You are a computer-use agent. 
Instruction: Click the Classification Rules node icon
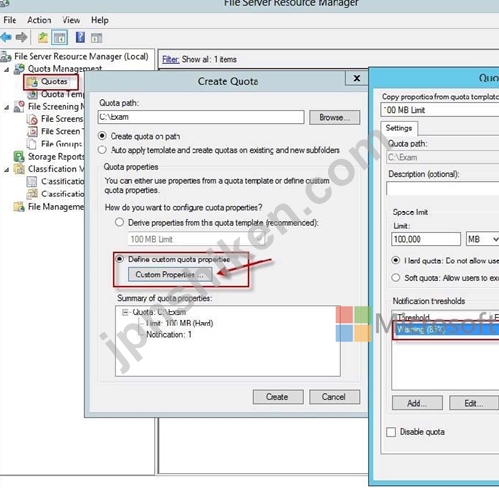pos(32,194)
